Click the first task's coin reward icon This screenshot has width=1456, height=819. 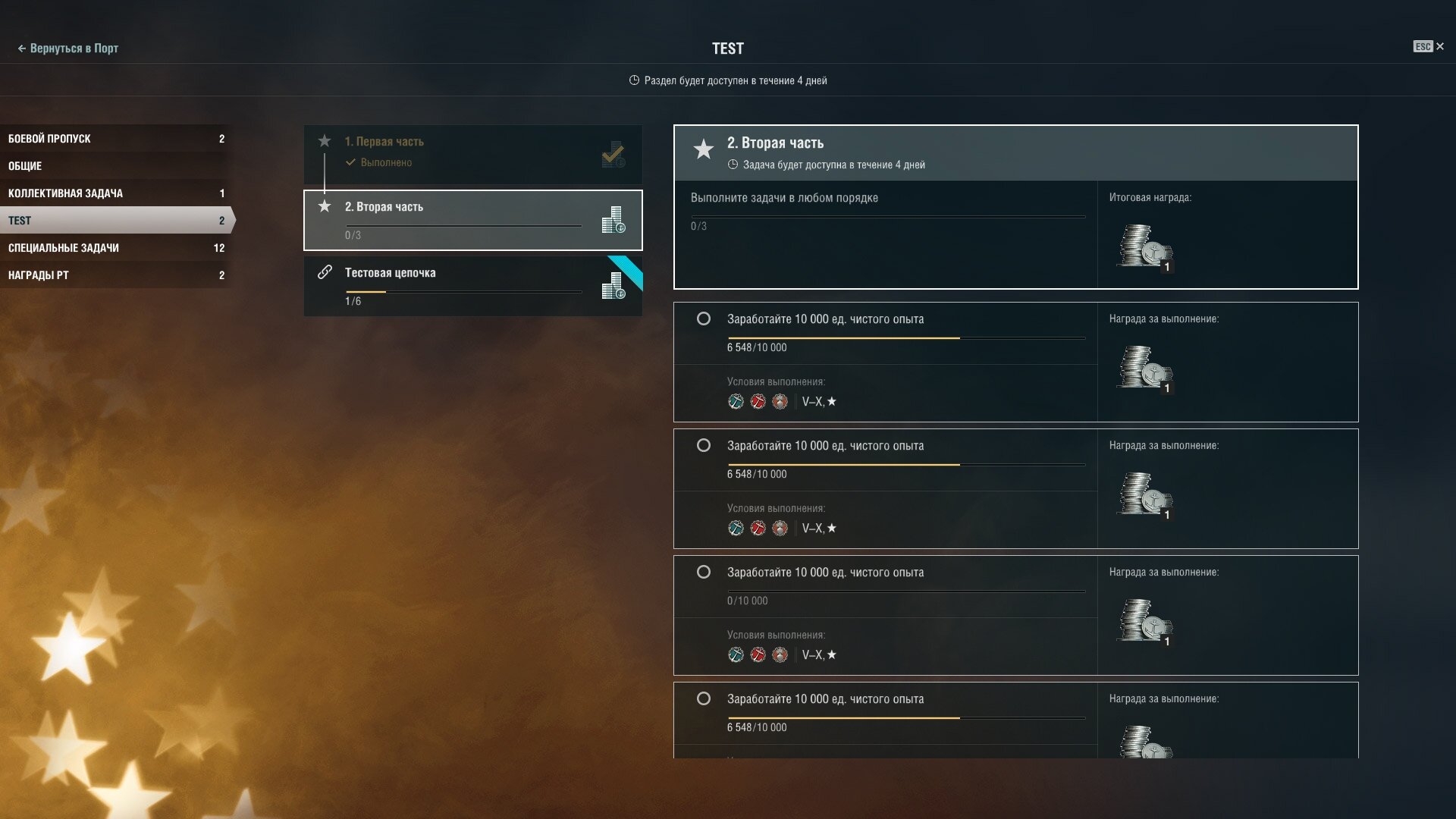click(x=1144, y=369)
